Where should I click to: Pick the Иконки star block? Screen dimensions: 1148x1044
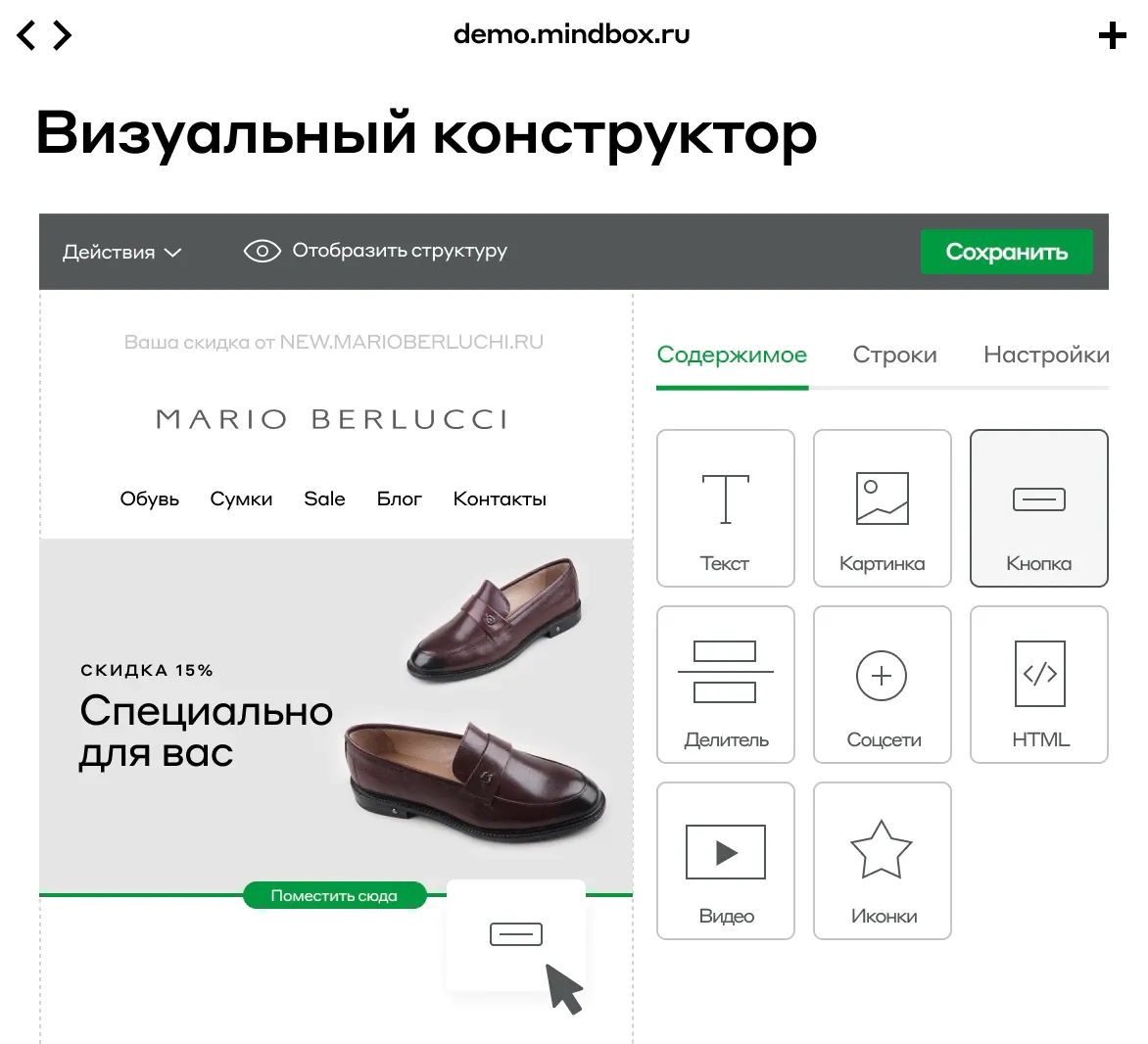883,861
